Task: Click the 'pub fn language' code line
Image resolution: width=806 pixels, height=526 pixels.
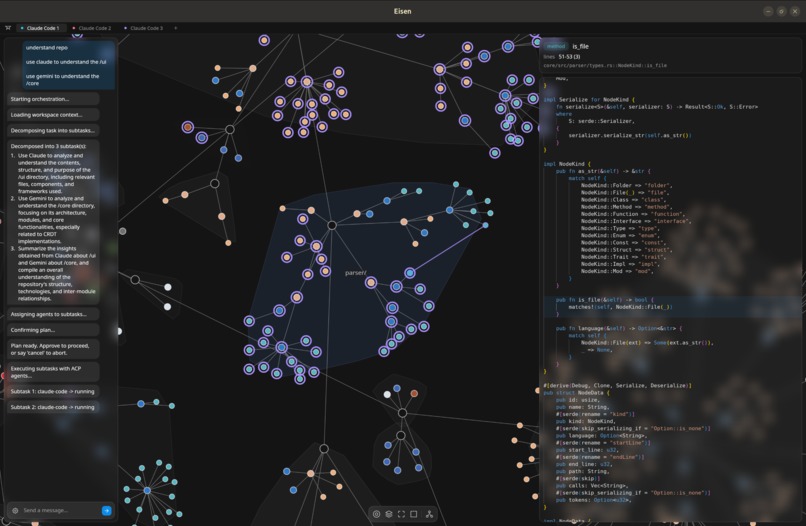Action: (x=617, y=329)
